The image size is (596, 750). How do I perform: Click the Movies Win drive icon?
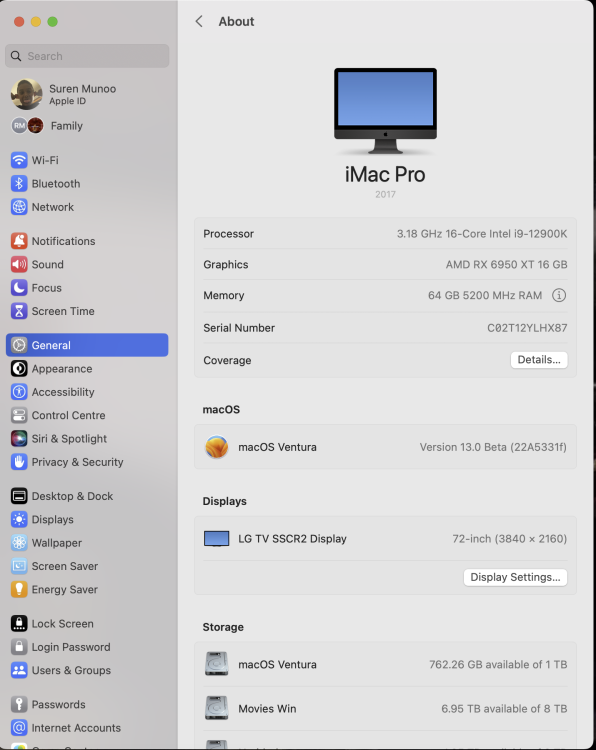[217, 708]
